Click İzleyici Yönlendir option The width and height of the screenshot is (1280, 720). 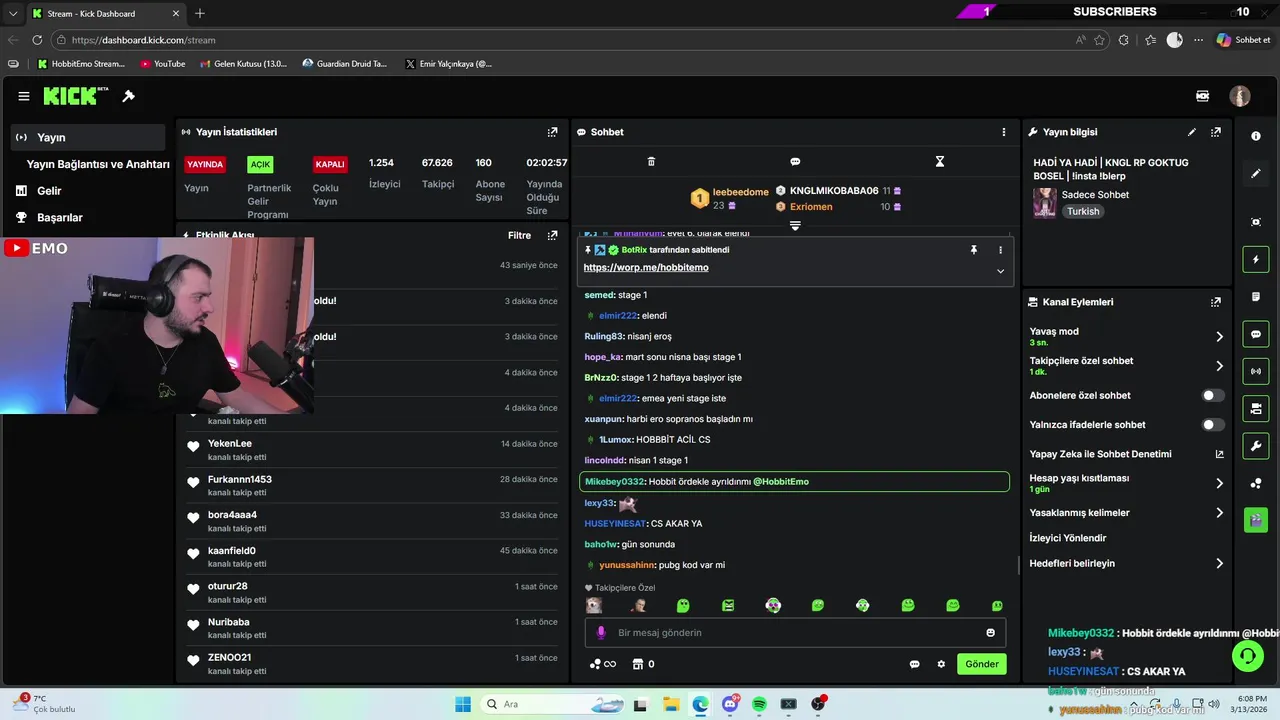[1068, 538]
